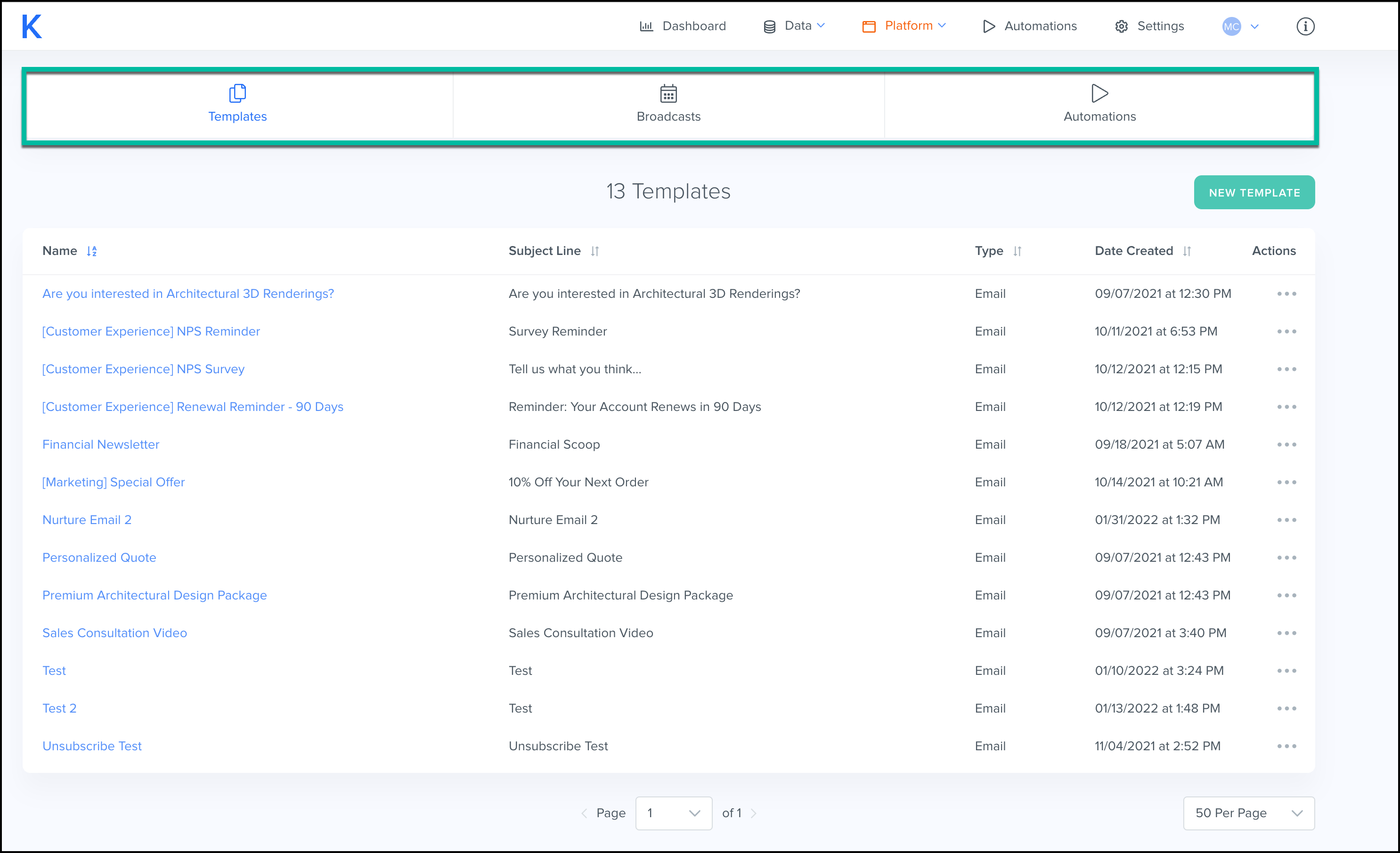Click the New Template button
The image size is (1400, 853).
click(x=1253, y=193)
